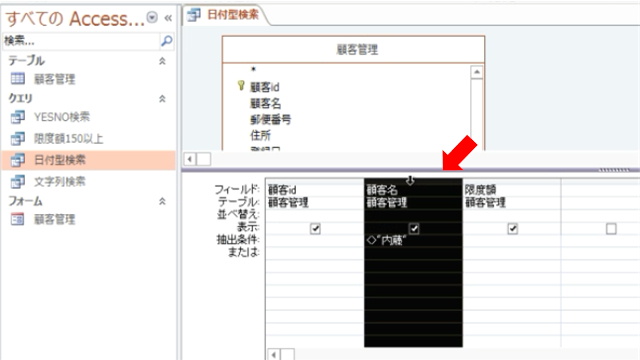Open the YESNO検索 query icon
This screenshot has width=640, height=360.
(x=18, y=117)
